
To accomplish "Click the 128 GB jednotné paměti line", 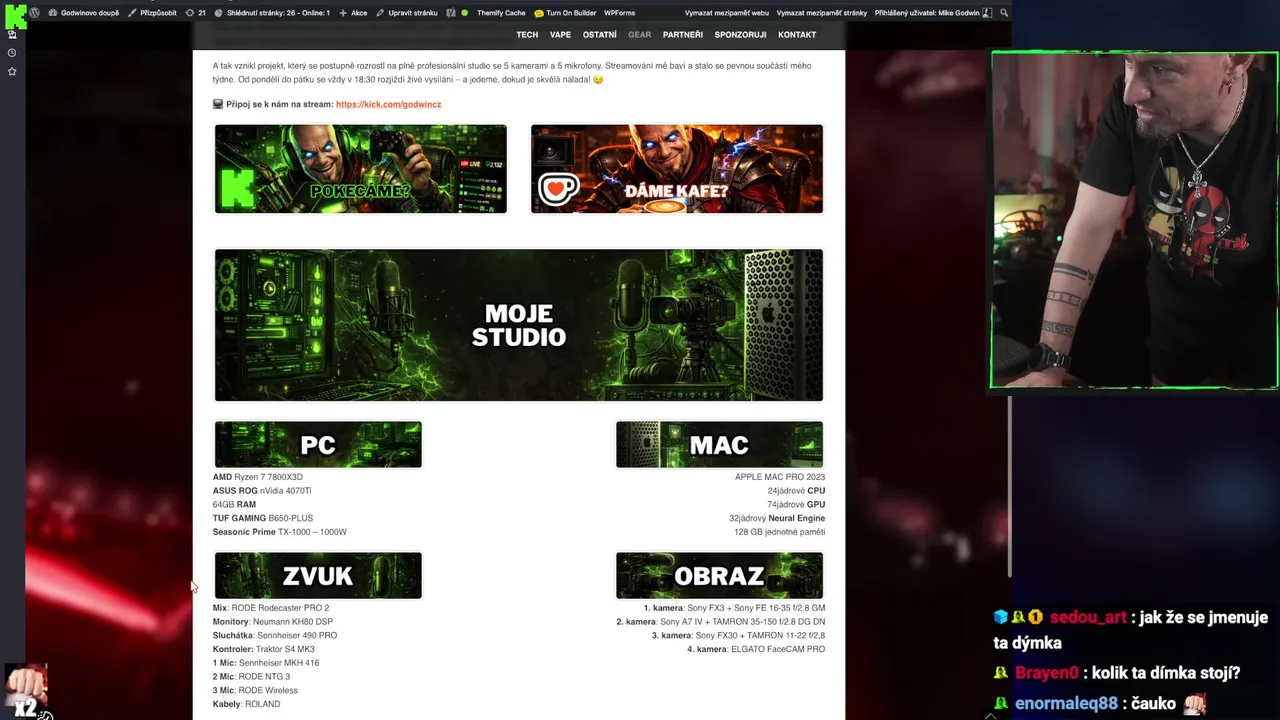I will tap(779, 532).
